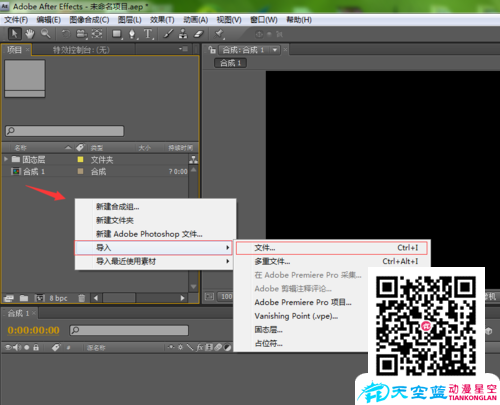Select the Hand tool
The height and width of the screenshot is (405, 500).
point(30,34)
